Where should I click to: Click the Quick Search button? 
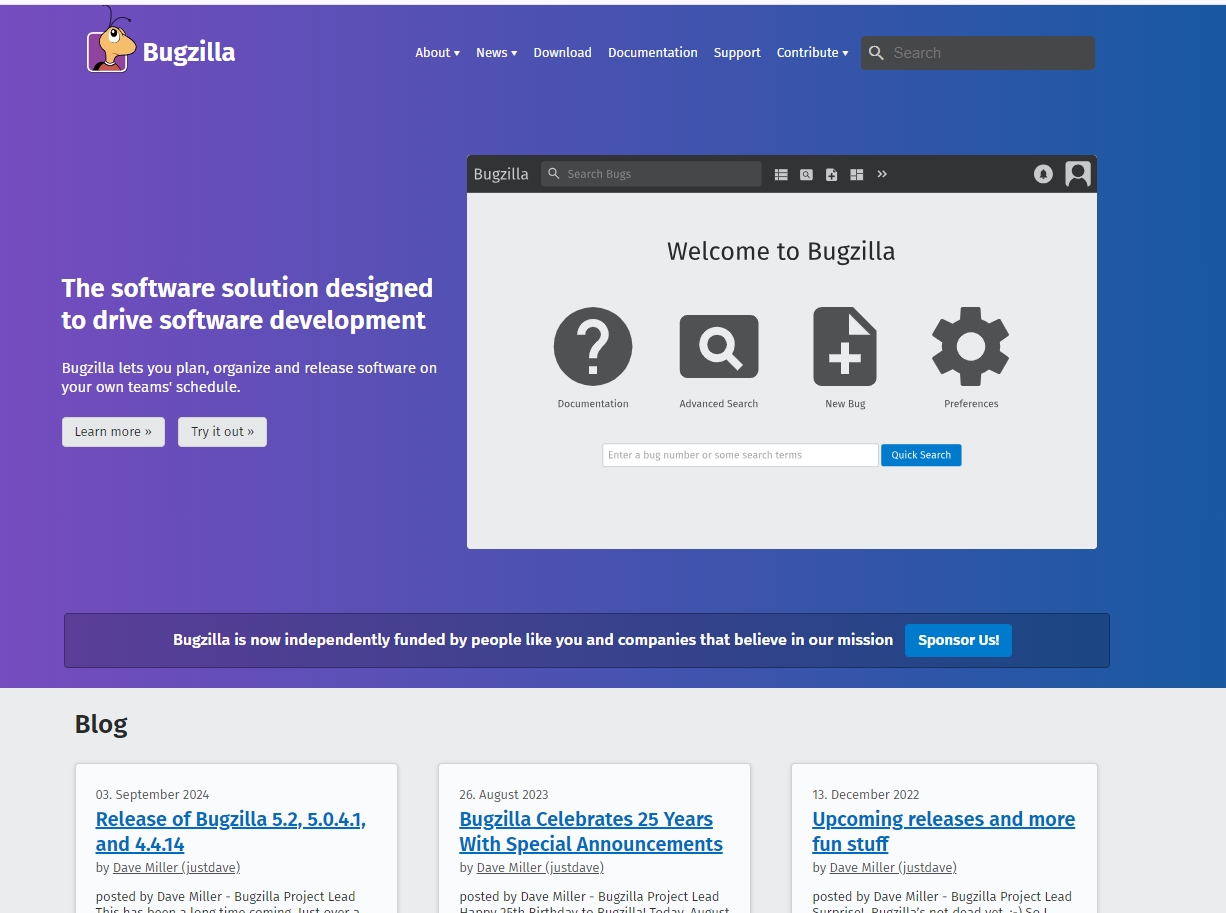click(921, 455)
